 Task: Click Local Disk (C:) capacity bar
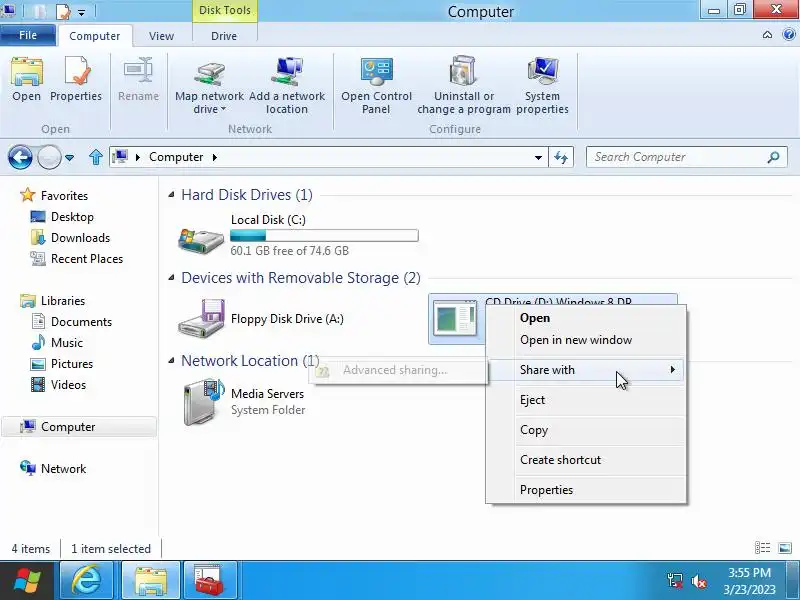324,235
